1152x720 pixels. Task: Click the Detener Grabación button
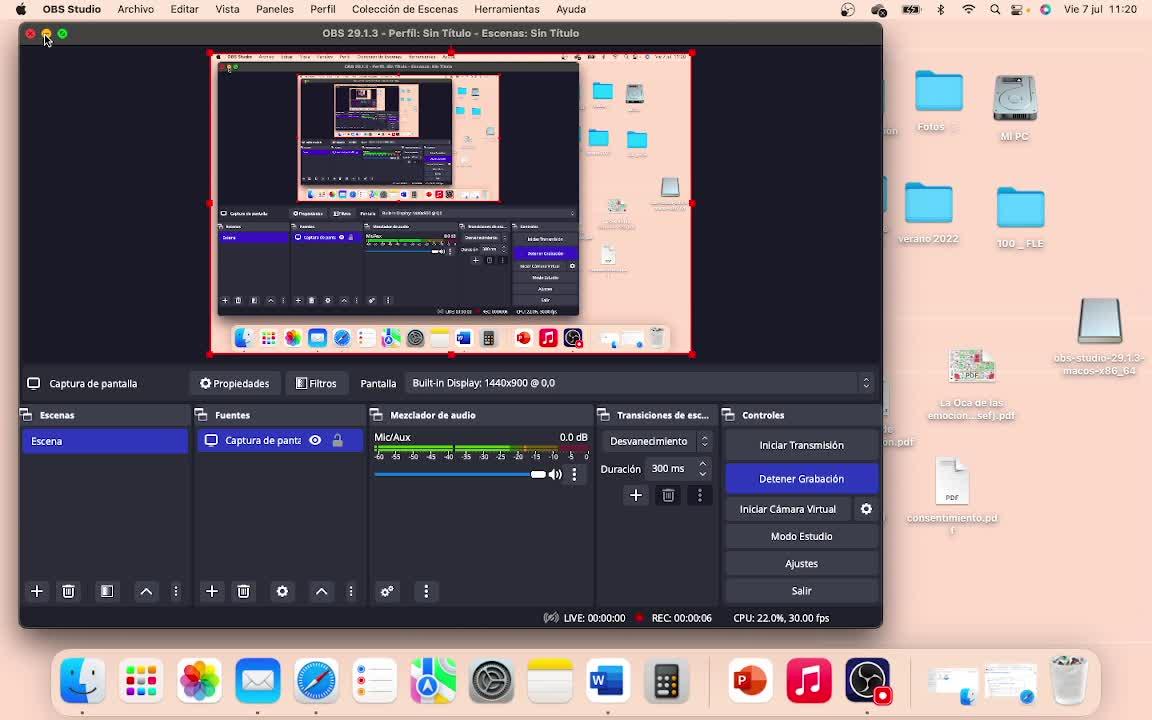(801, 479)
